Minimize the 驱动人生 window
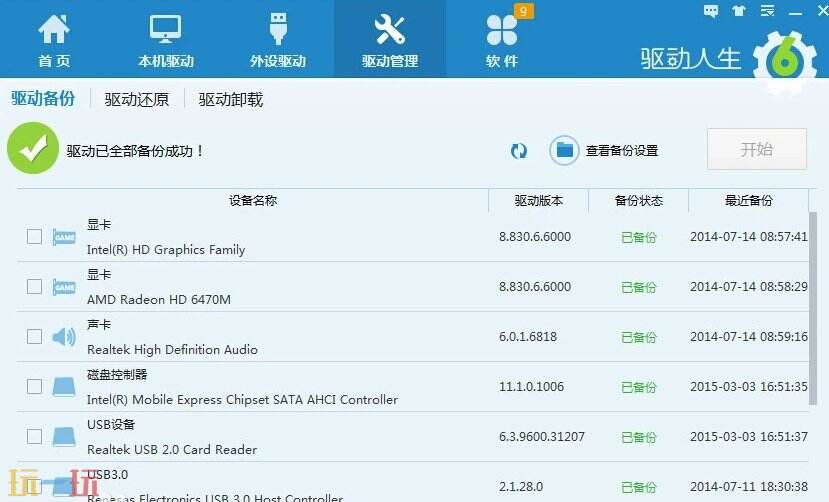This screenshot has height=502, width=829. coord(795,12)
